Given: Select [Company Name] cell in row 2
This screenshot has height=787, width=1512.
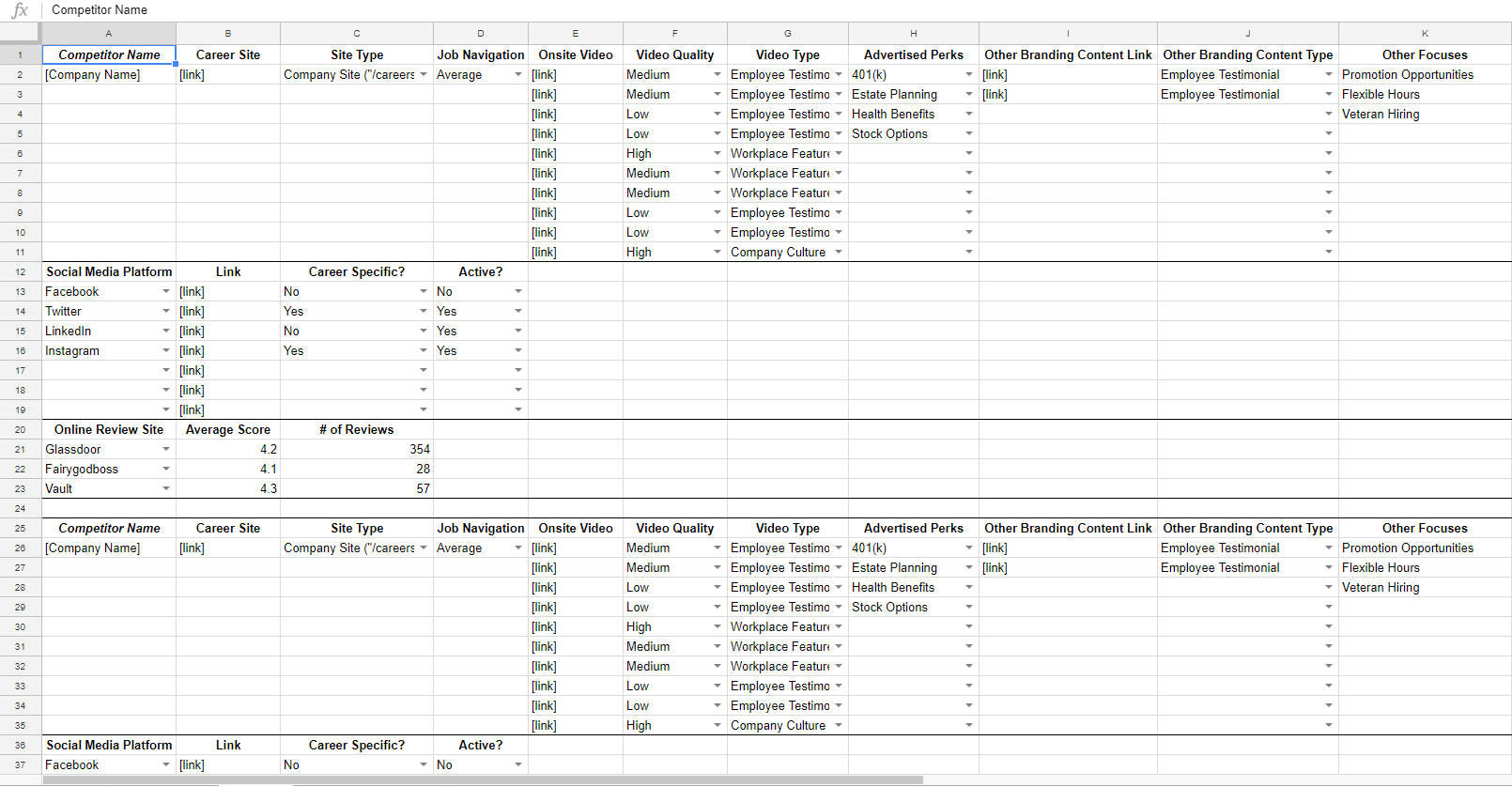Looking at the screenshot, I should click(109, 74).
